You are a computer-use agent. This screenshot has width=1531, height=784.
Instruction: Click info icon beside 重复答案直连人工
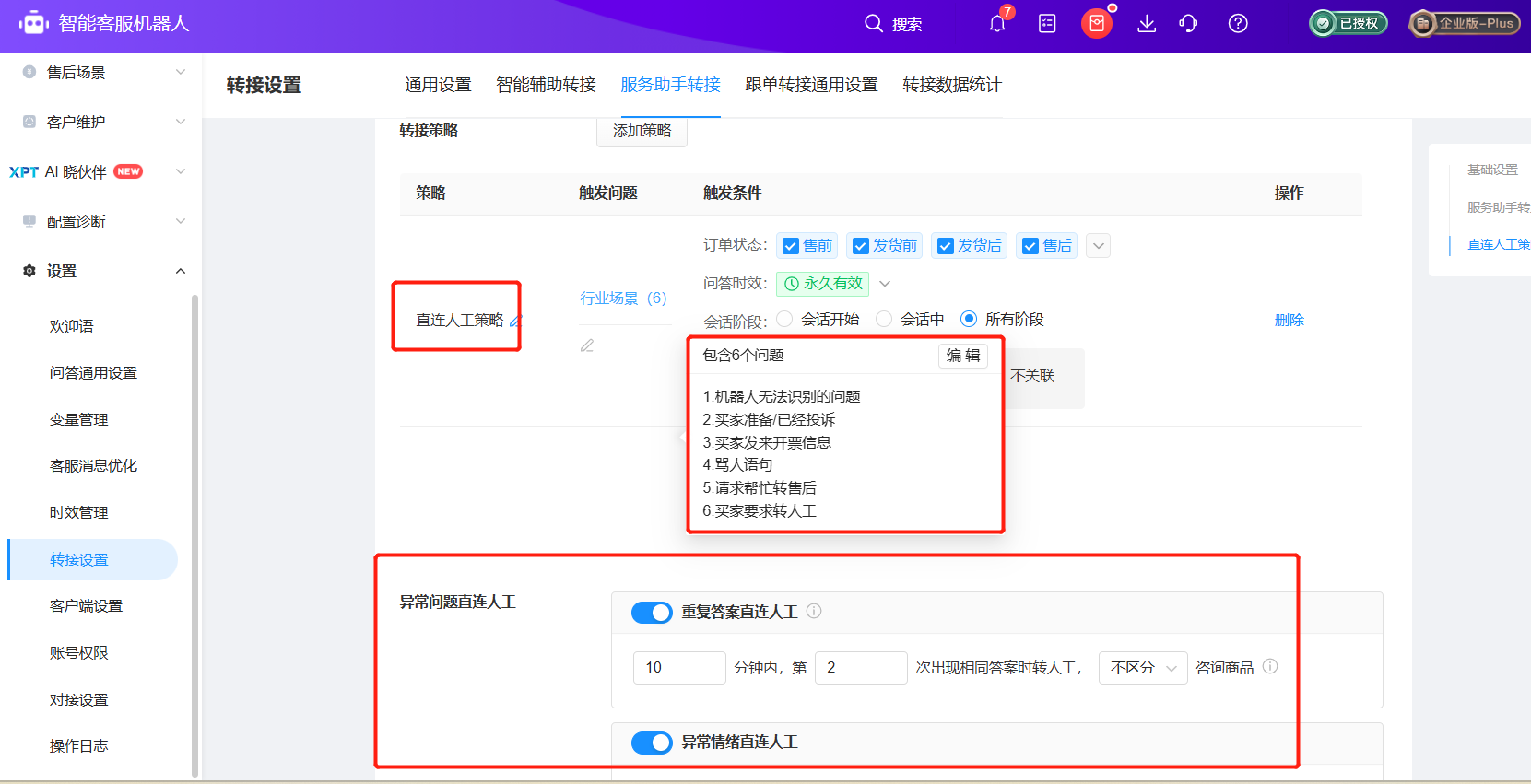(x=814, y=611)
